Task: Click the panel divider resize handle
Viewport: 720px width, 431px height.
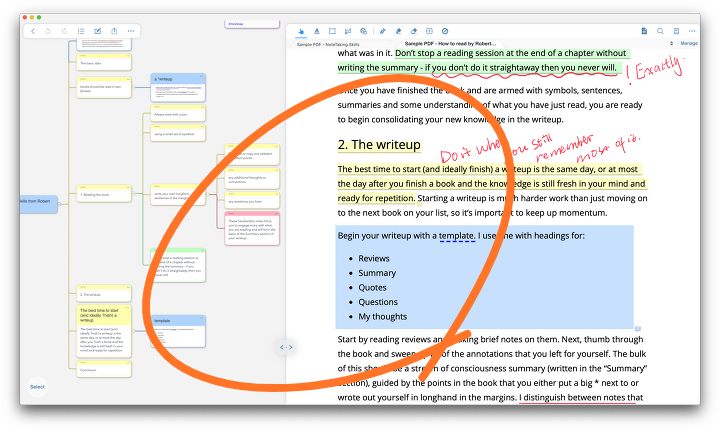Action: [286, 347]
